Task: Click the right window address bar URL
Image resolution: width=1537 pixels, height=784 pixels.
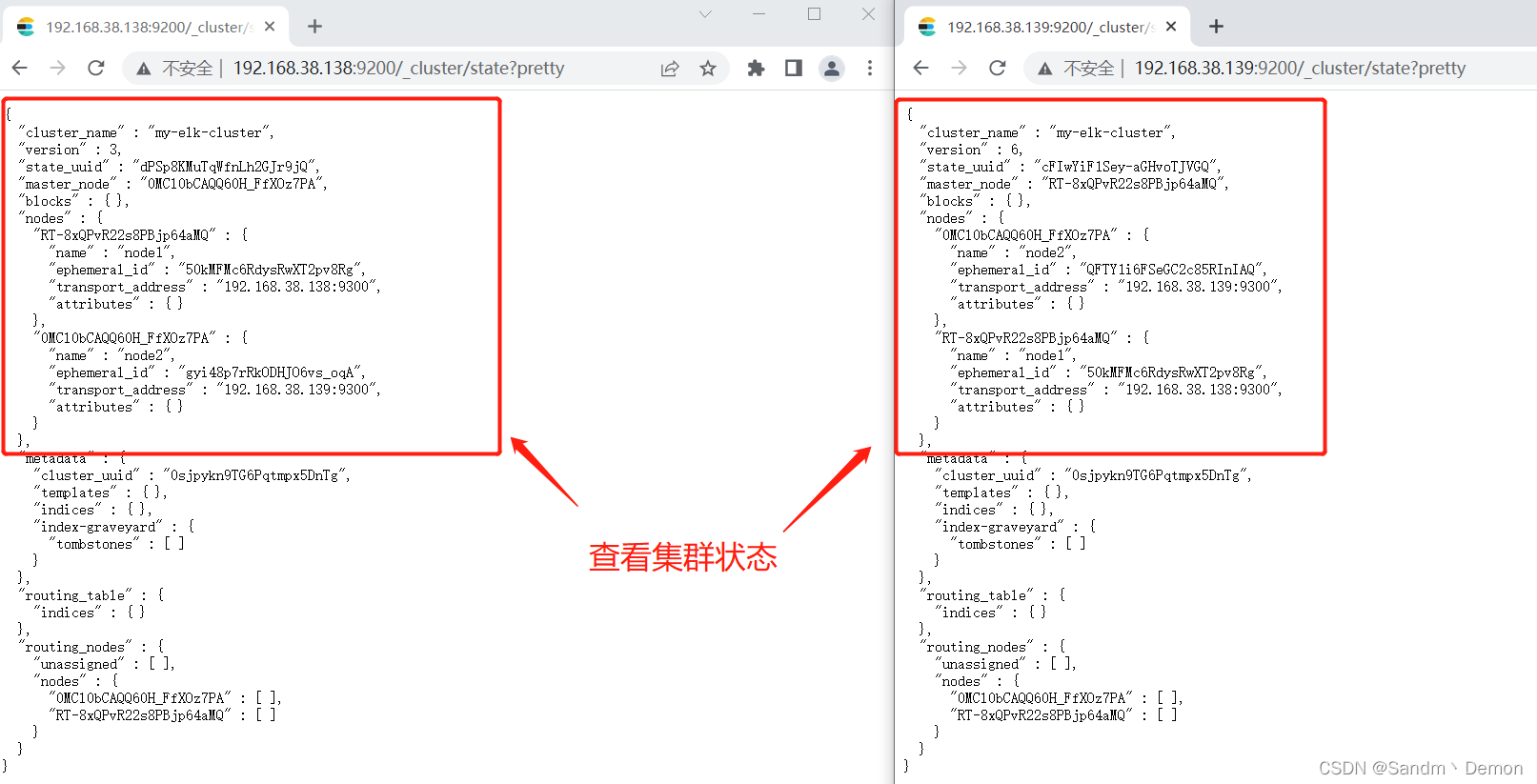Action: (x=1300, y=68)
